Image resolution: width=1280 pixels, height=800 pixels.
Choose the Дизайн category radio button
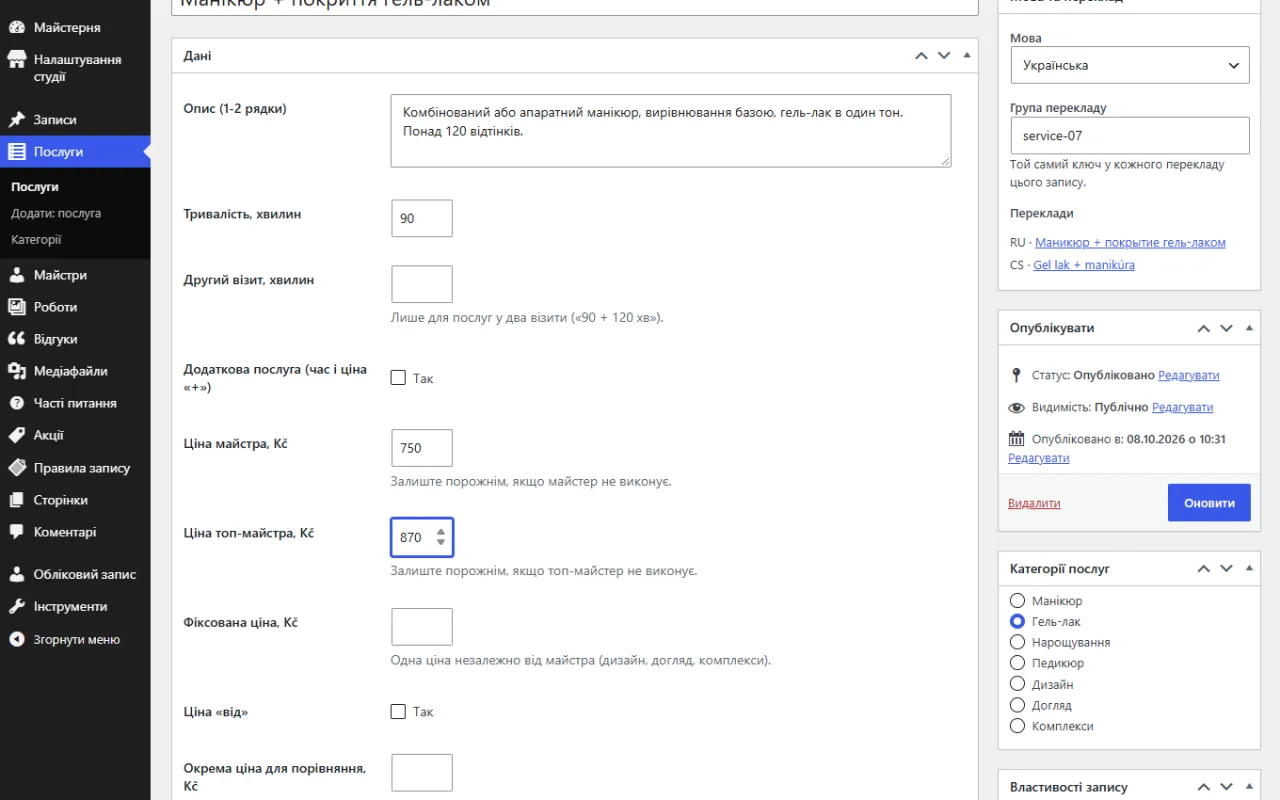pos(1017,684)
